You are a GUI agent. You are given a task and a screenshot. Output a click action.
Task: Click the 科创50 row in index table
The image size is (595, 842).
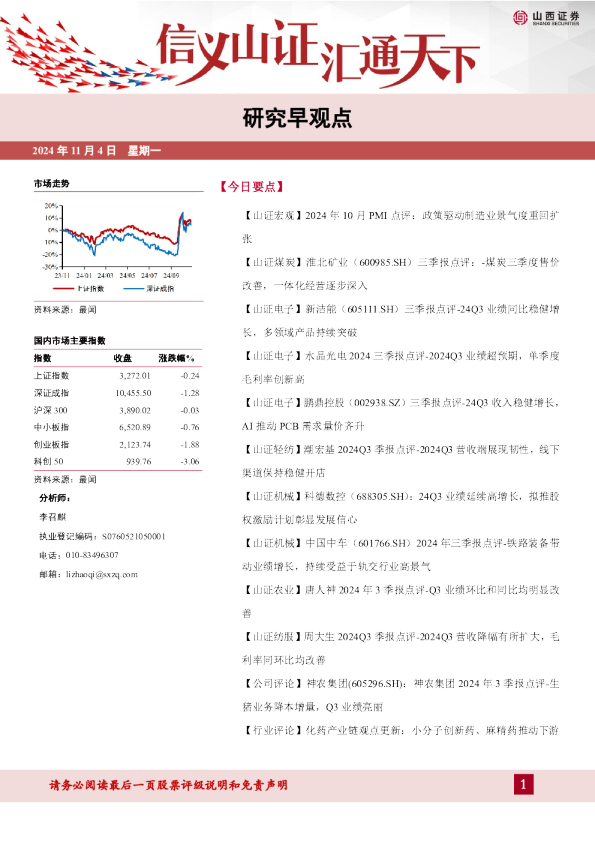(117, 461)
